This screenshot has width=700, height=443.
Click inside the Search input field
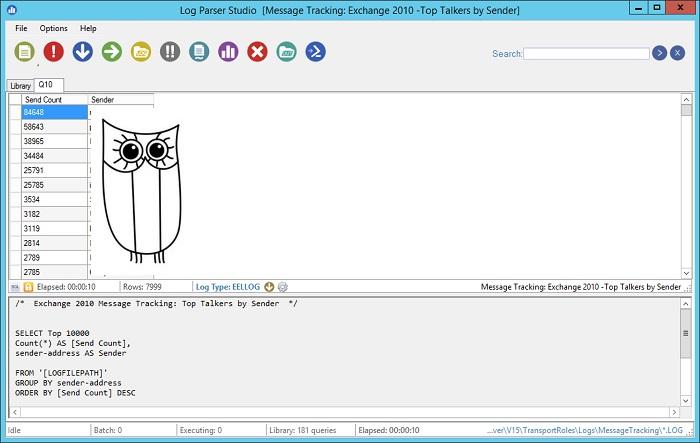coord(587,54)
